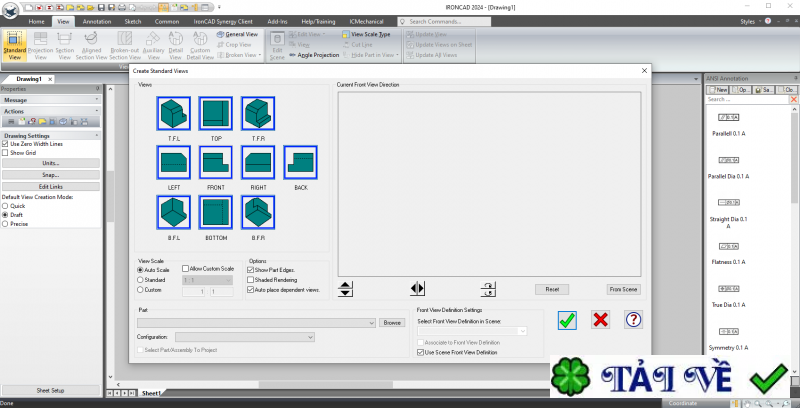The height and width of the screenshot is (408, 800).
Task: Select the BOTTOM view thumbnail
Action: tap(216, 212)
